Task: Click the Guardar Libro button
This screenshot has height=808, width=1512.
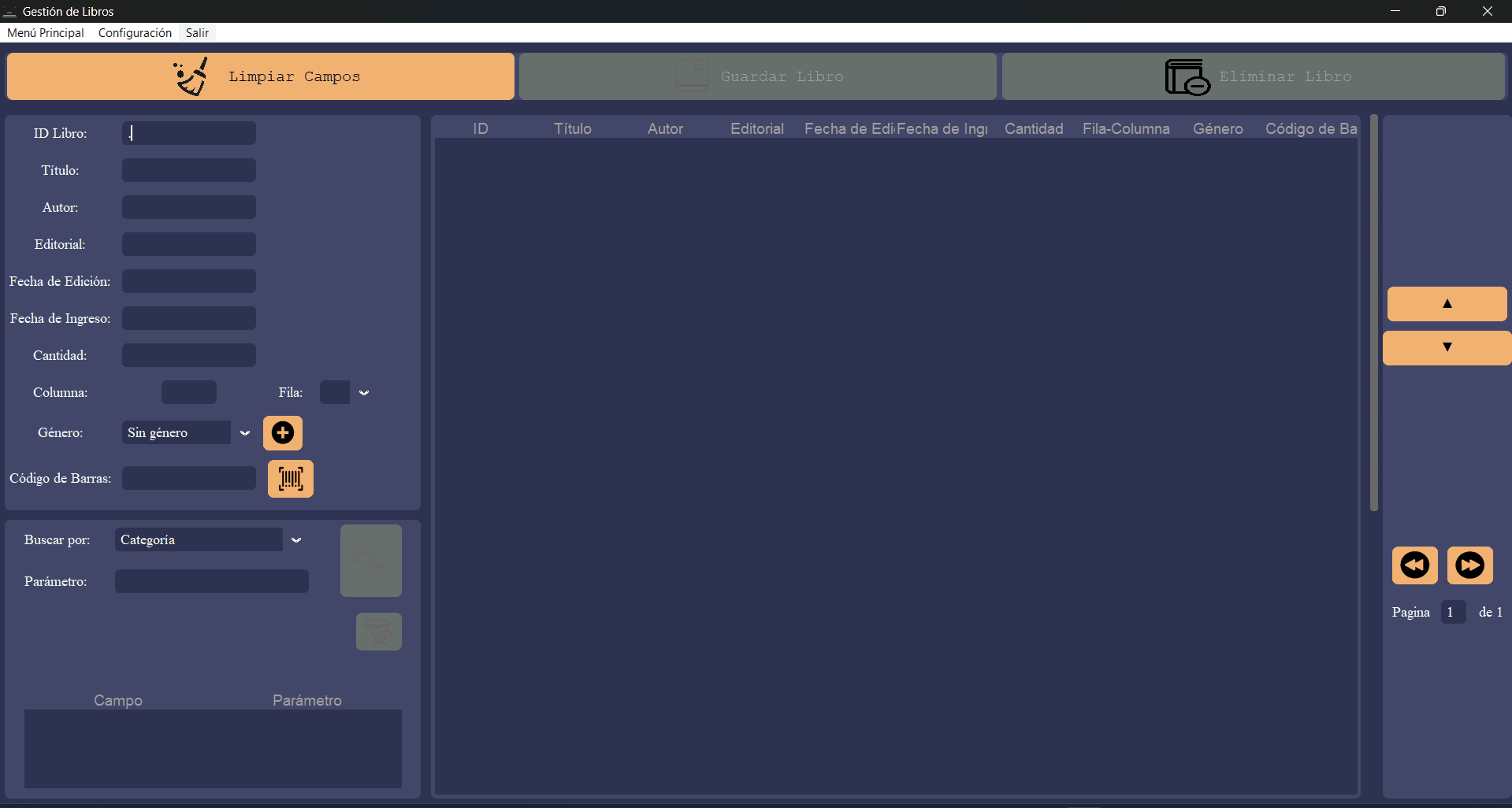Action: pos(757,76)
